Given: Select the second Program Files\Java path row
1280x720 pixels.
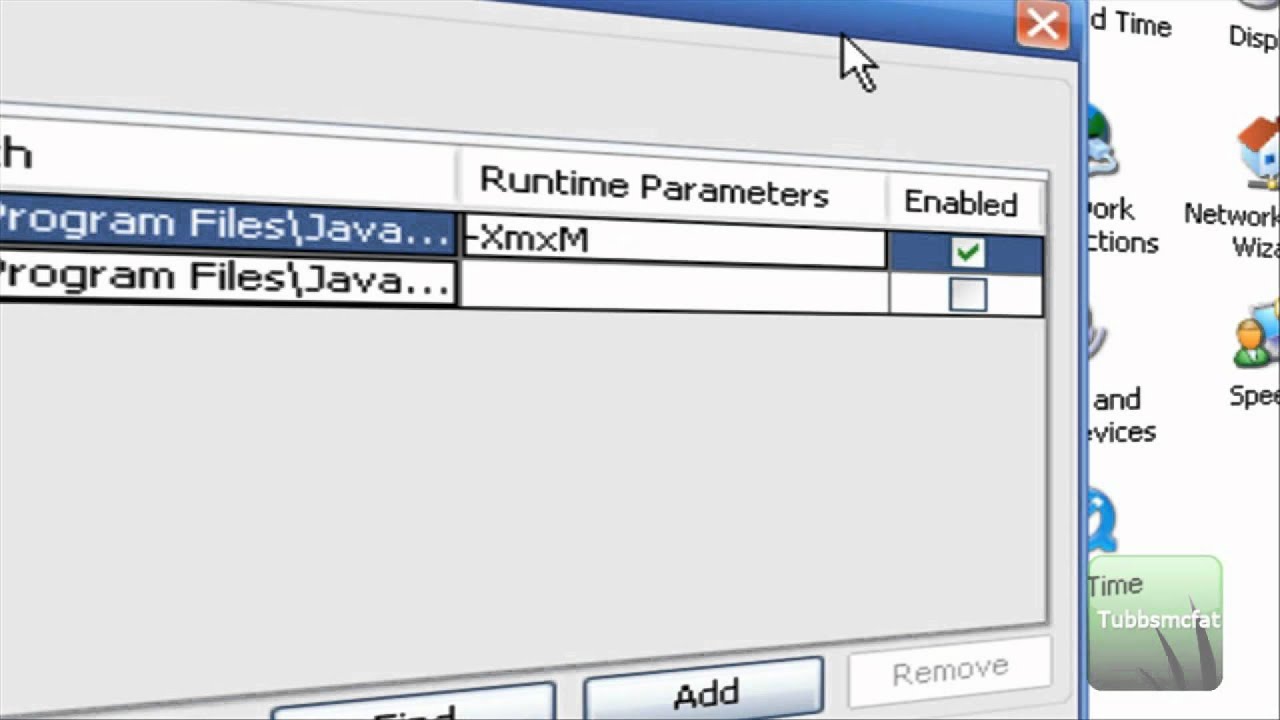Looking at the screenshot, I should [228, 281].
